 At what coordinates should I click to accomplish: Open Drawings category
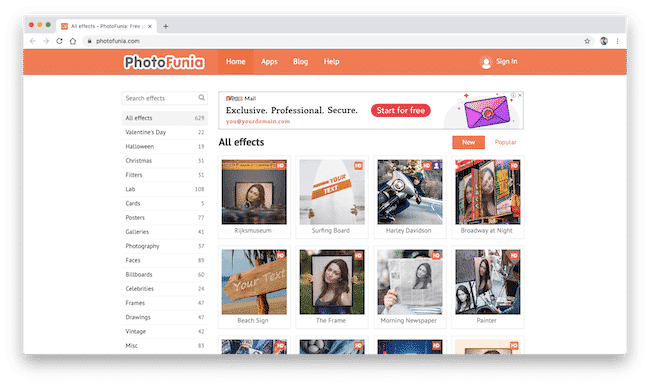(165, 317)
